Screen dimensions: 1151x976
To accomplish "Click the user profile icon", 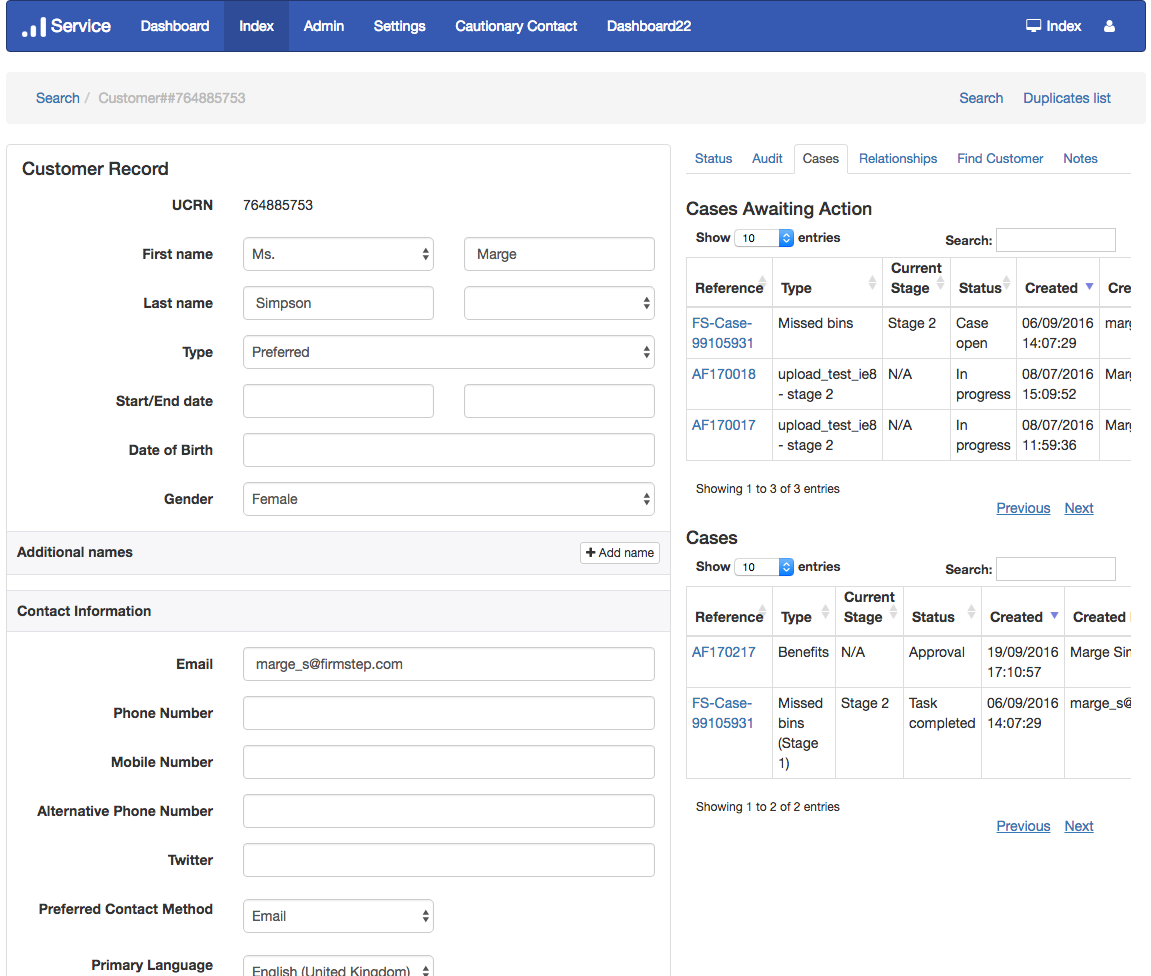I will point(1109,26).
